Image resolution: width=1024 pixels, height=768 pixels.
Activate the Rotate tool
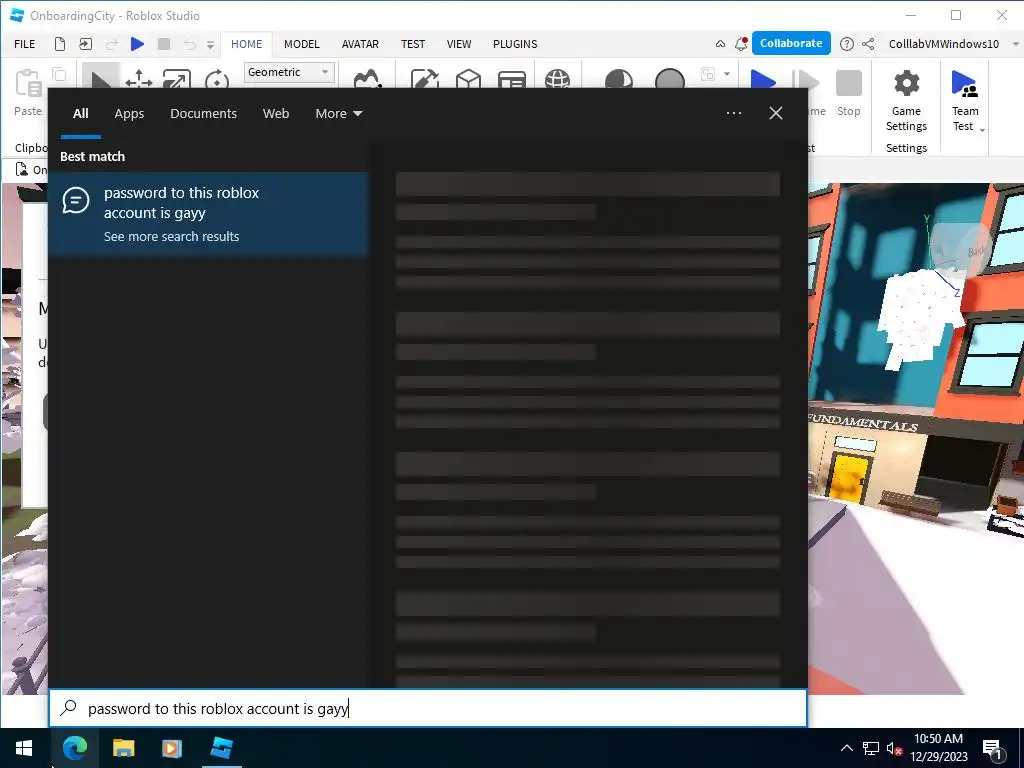coord(216,79)
